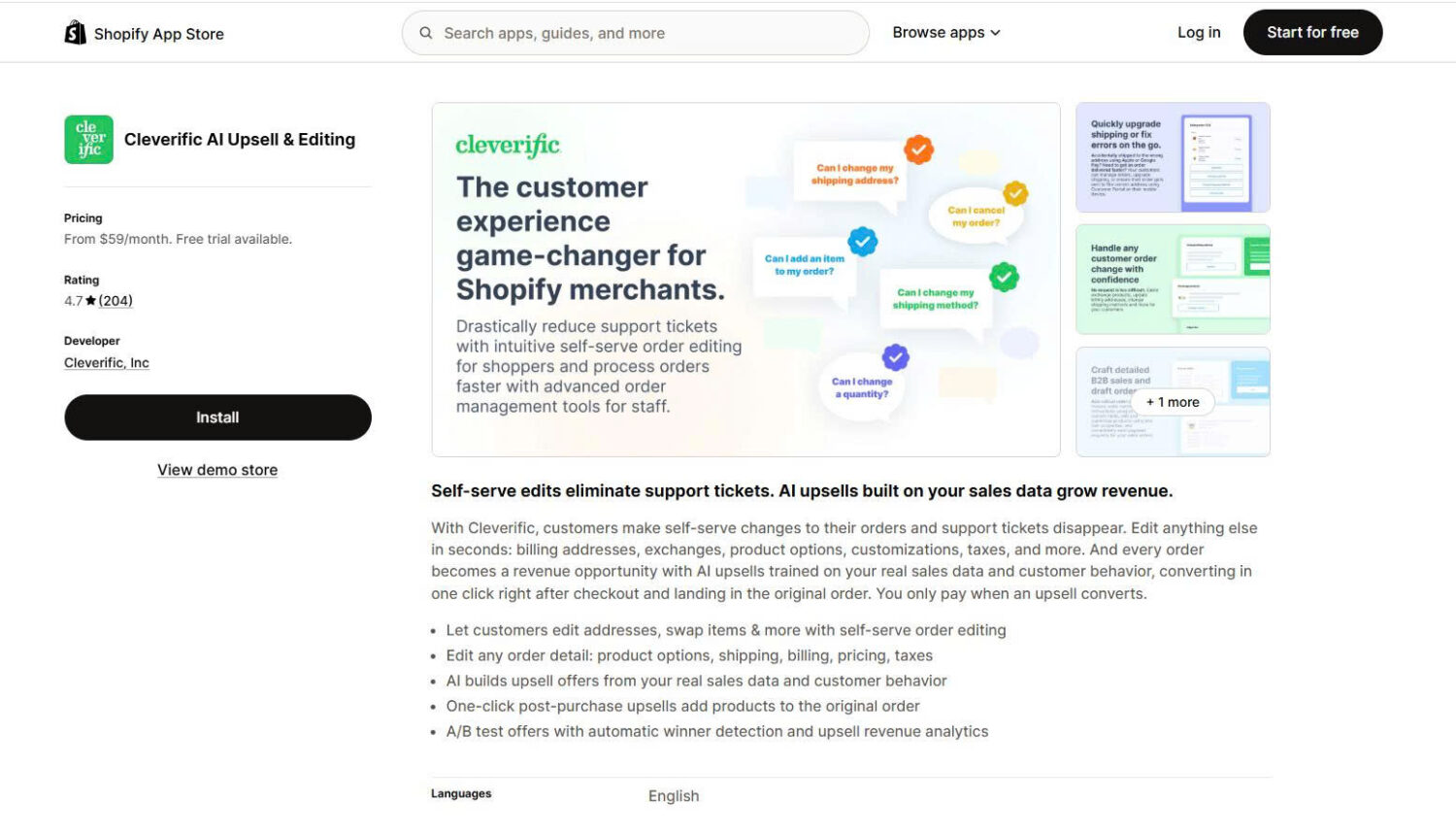The width and height of the screenshot is (1456, 834).
Task: Install the Cleverific app
Action: tap(217, 417)
